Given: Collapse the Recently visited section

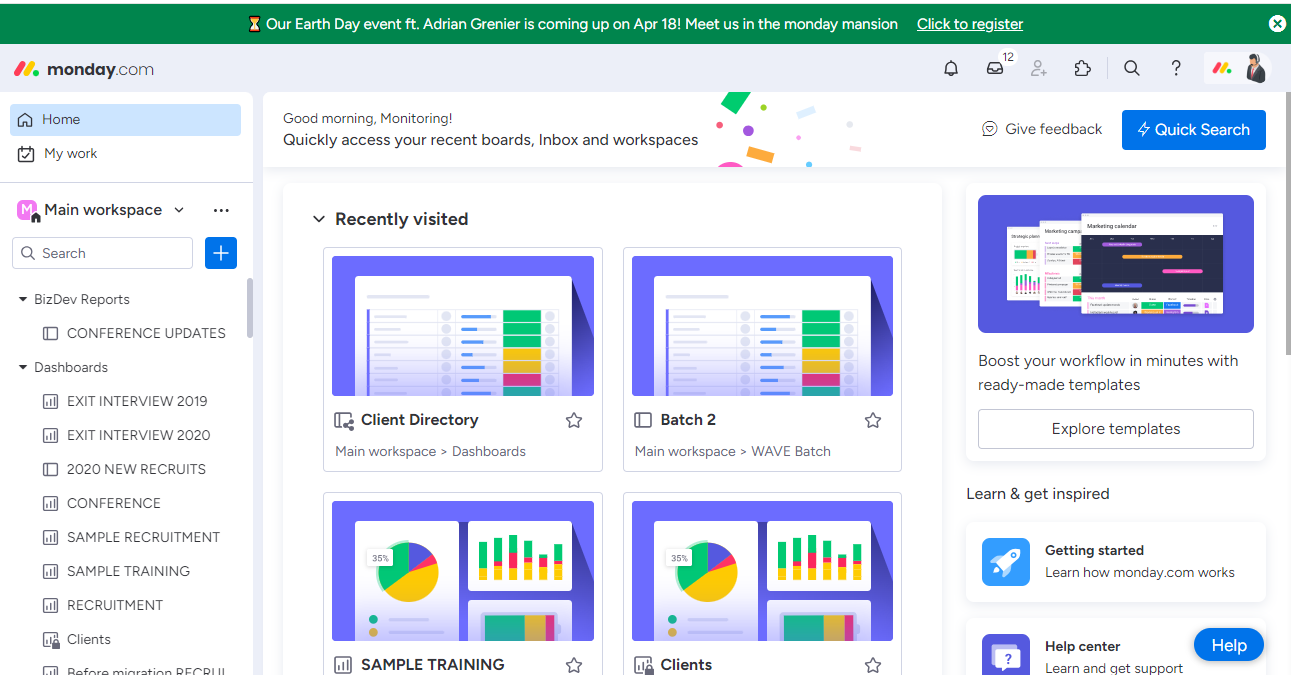Looking at the screenshot, I should 319,219.
